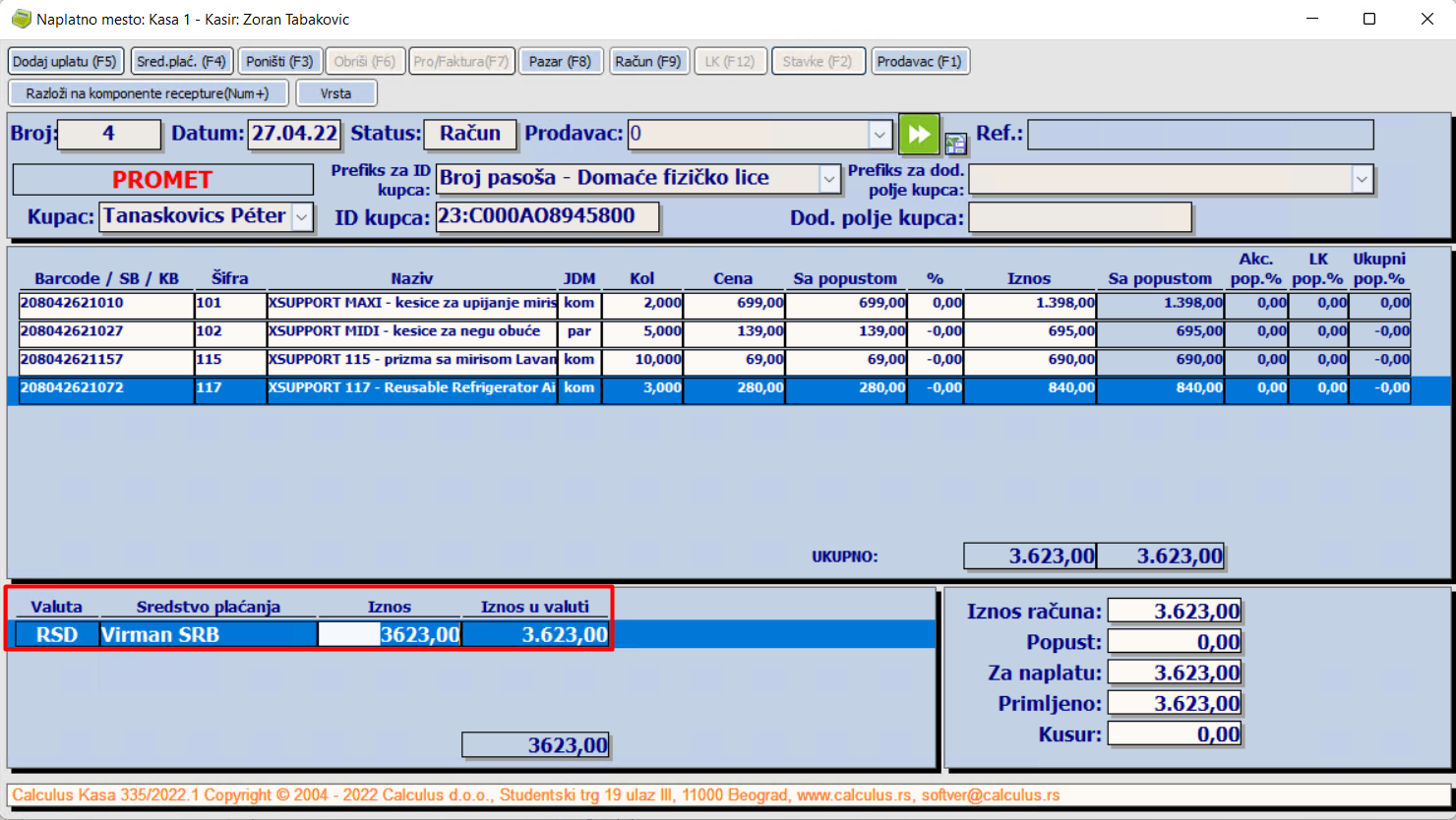The image size is (1456, 820).
Task: Click the green double-arrow forward button
Action: click(x=919, y=135)
